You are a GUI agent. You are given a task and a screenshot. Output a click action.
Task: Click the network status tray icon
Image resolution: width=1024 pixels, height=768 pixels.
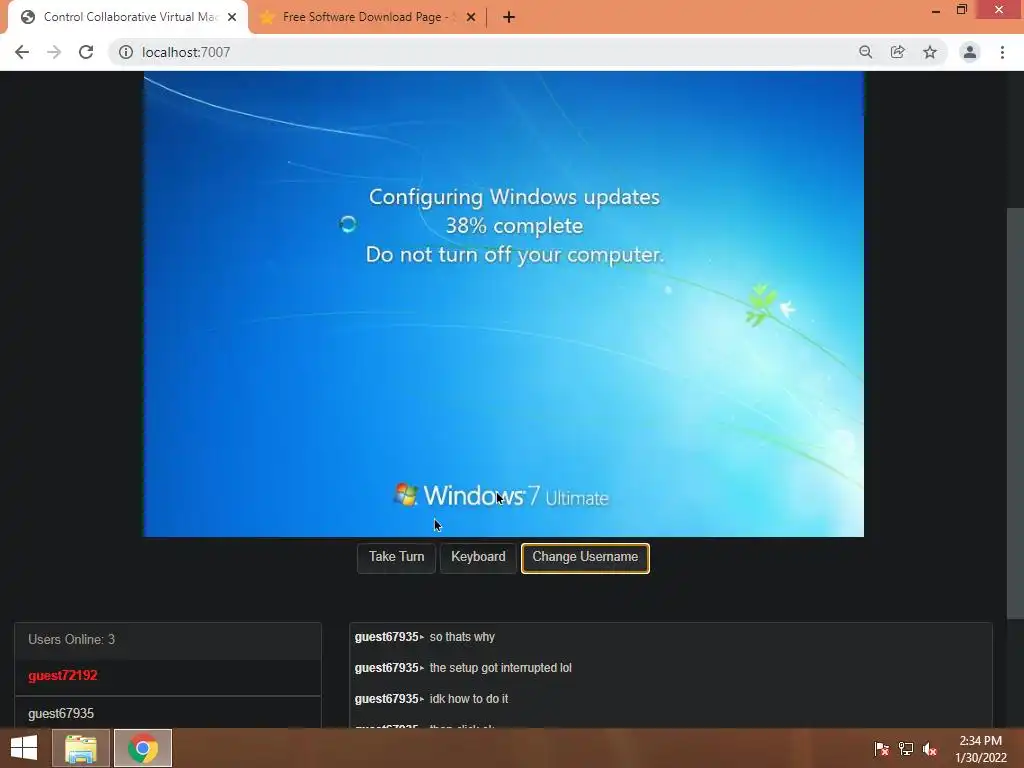click(906, 749)
